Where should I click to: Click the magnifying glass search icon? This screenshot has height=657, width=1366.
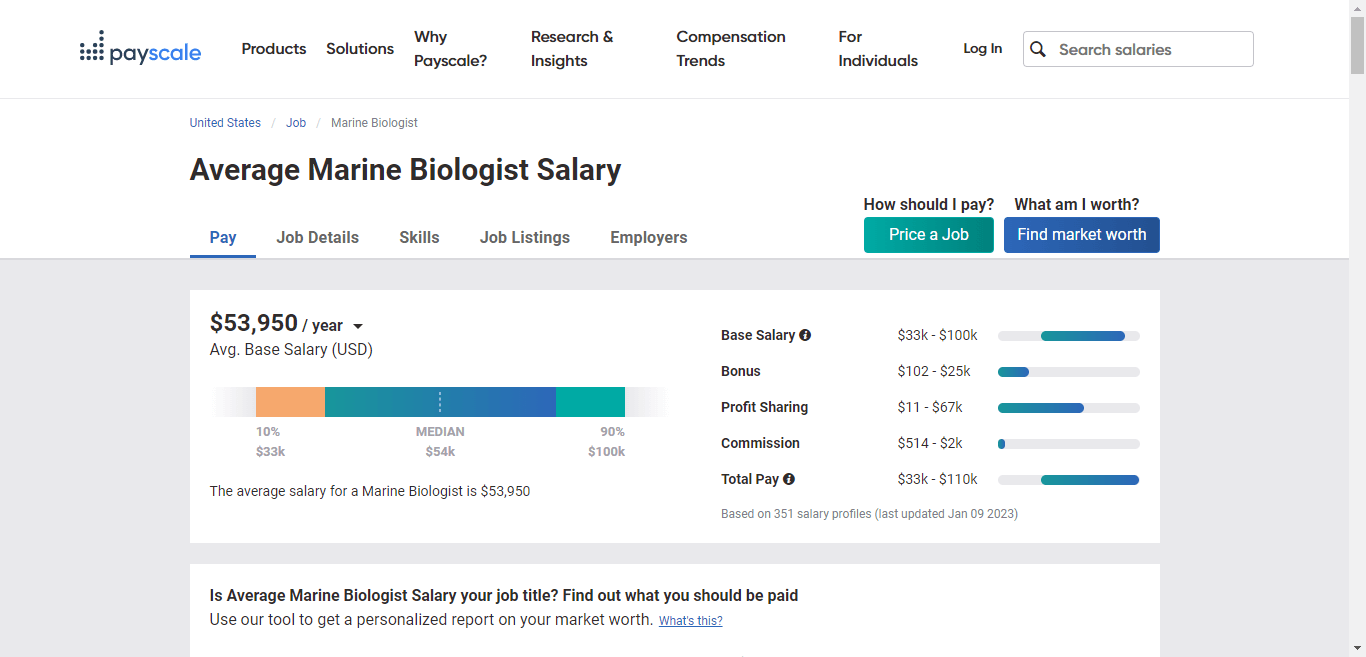coord(1038,48)
